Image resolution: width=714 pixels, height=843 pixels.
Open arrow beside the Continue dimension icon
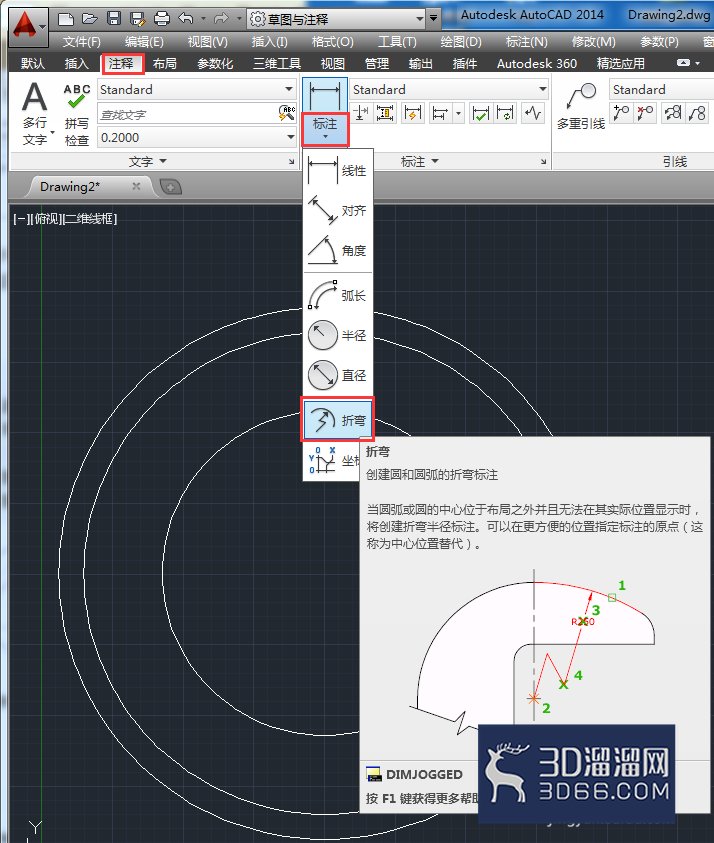click(x=458, y=113)
